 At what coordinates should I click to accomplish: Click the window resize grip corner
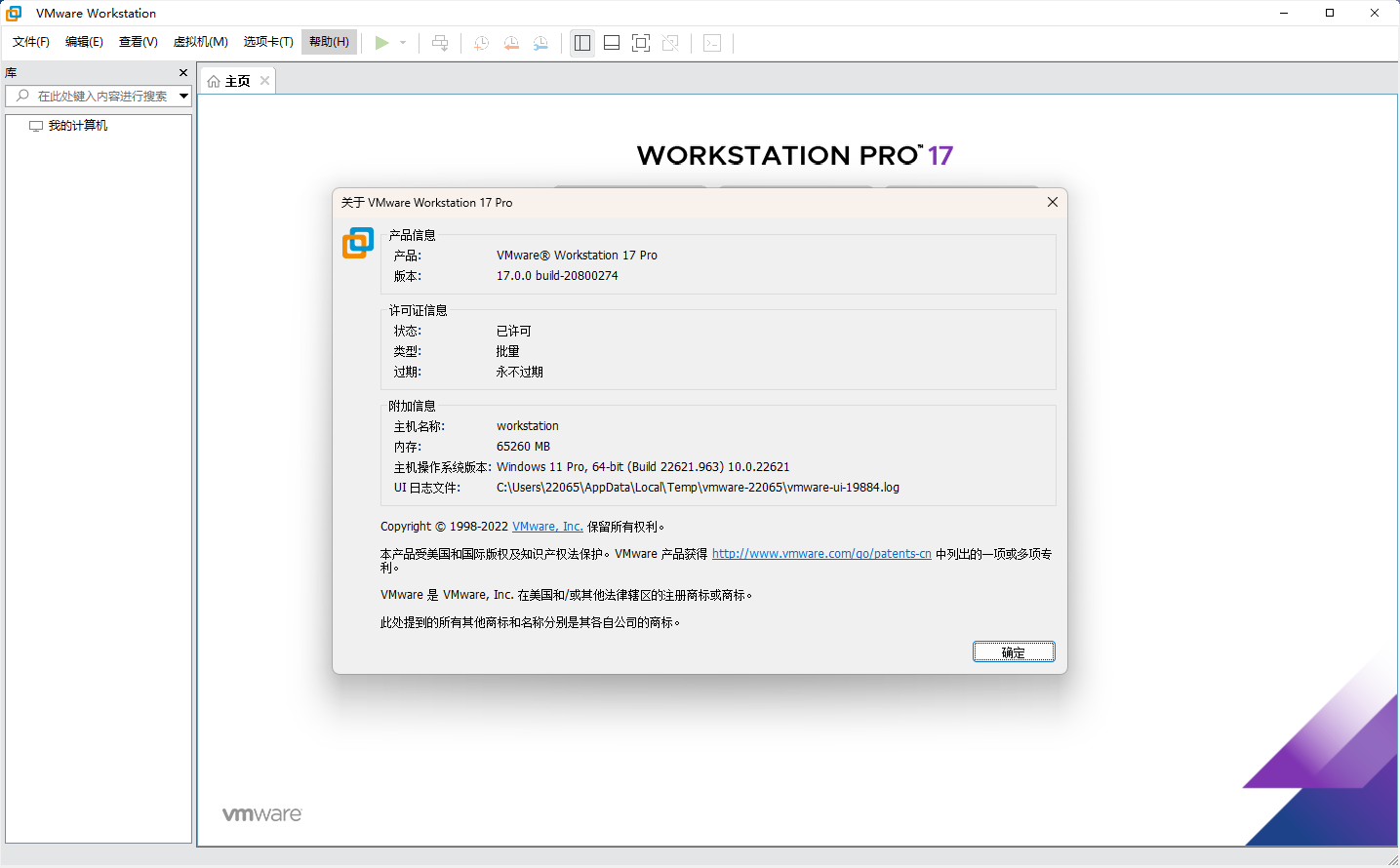point(1392,860)
